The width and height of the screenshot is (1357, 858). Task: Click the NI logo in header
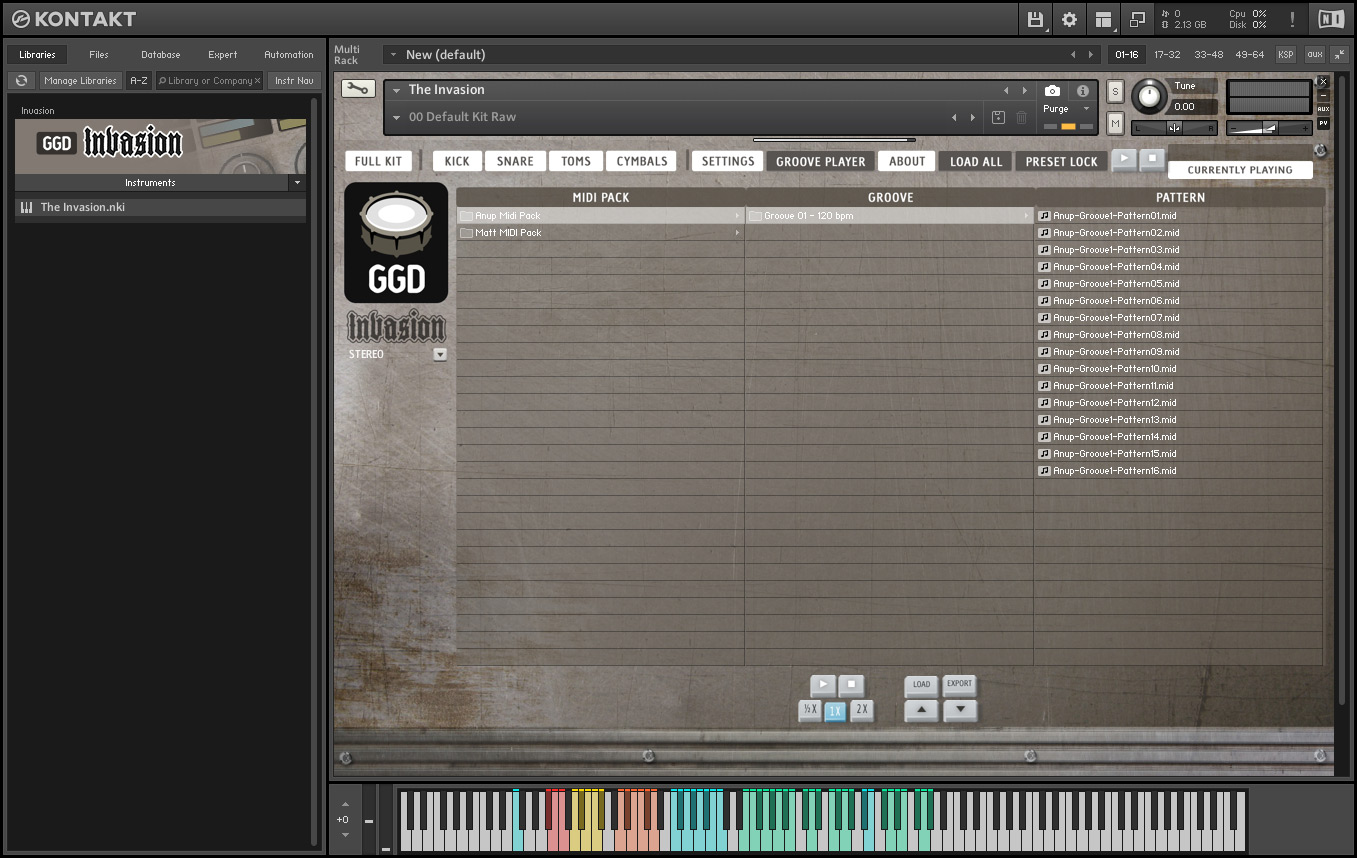click(x=1331, y=19)
